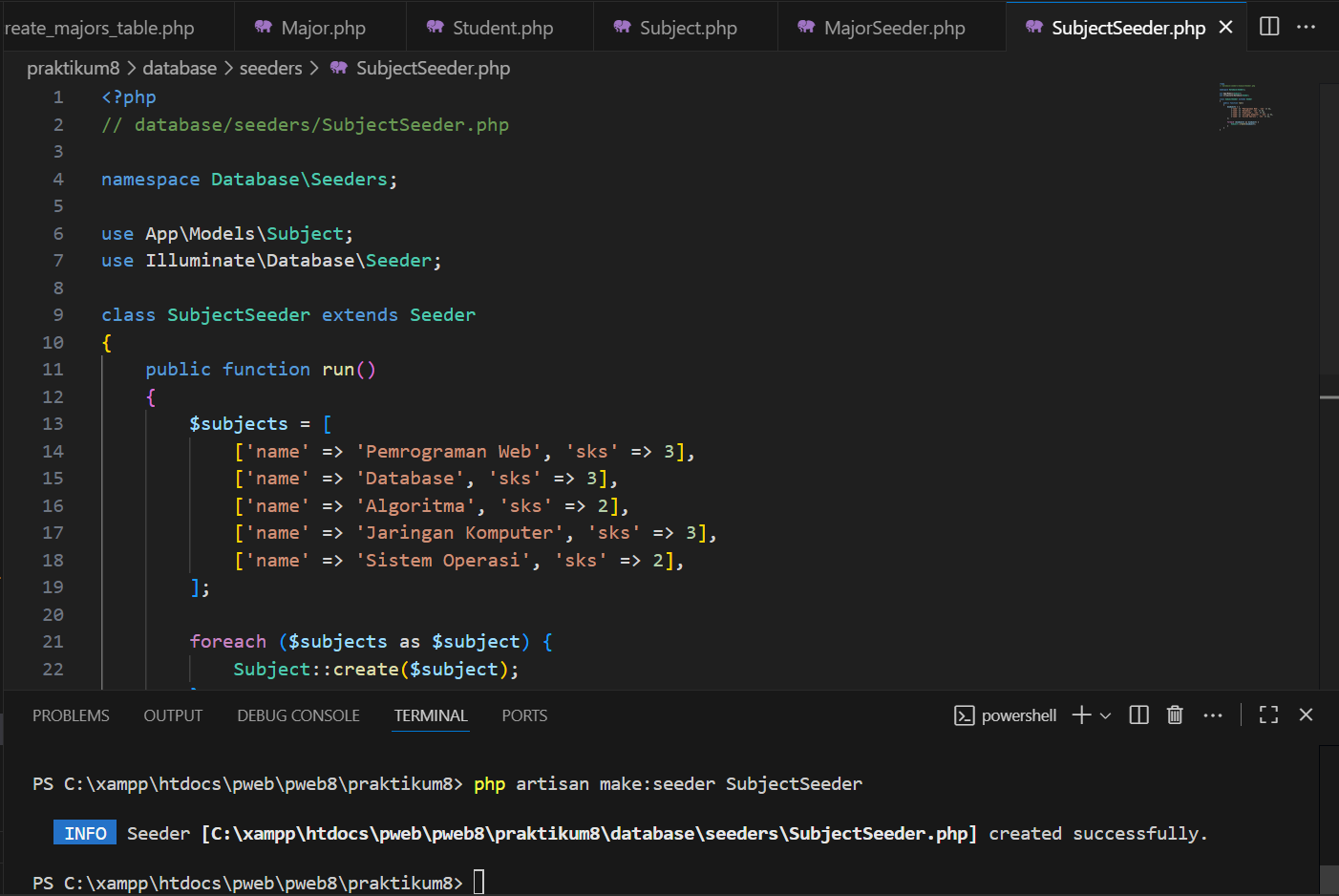This screenshot has width=1339, height=896.
Task: Create a new terminal with plus icon
Action: 1081,715
